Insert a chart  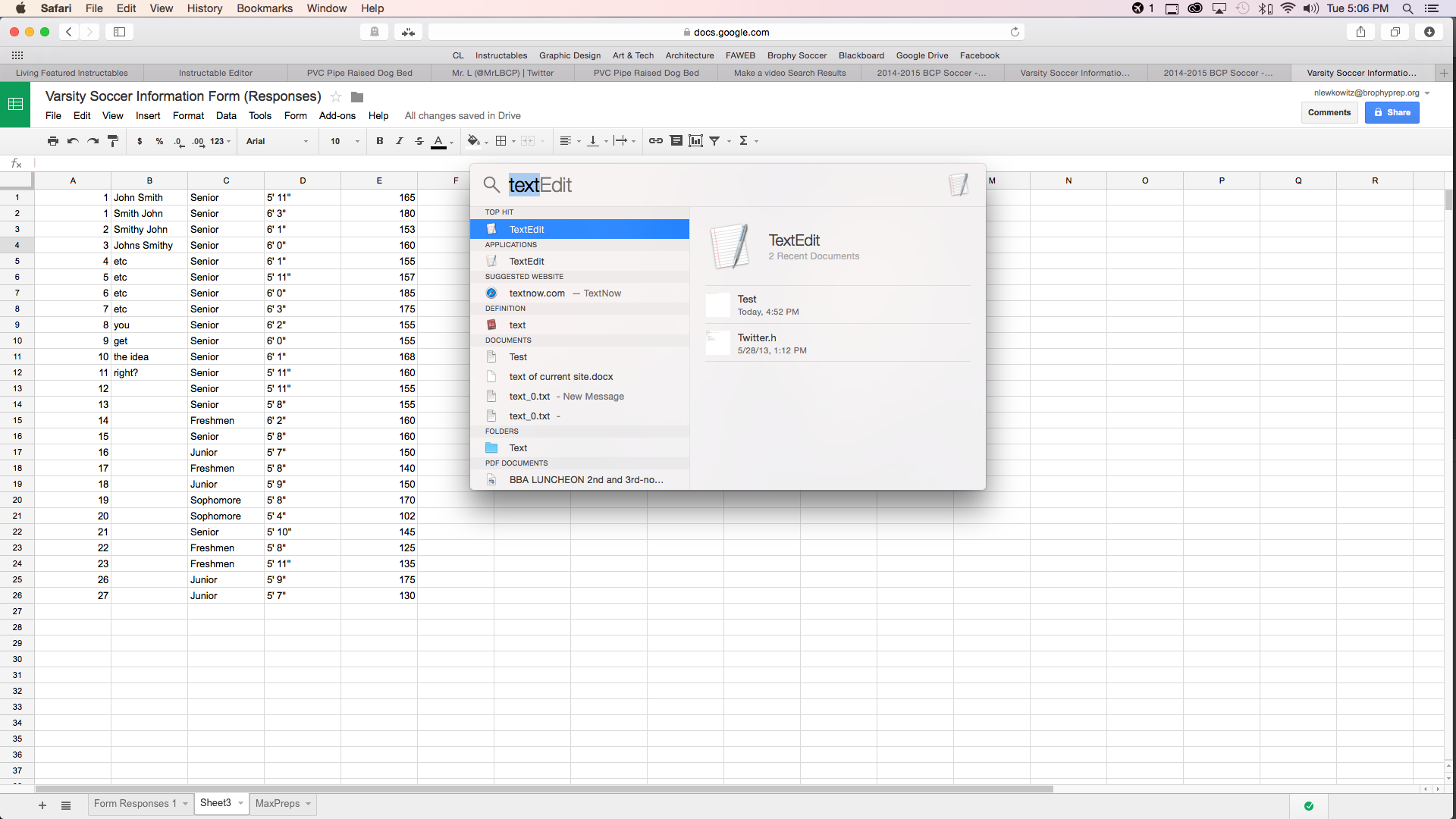696,141
